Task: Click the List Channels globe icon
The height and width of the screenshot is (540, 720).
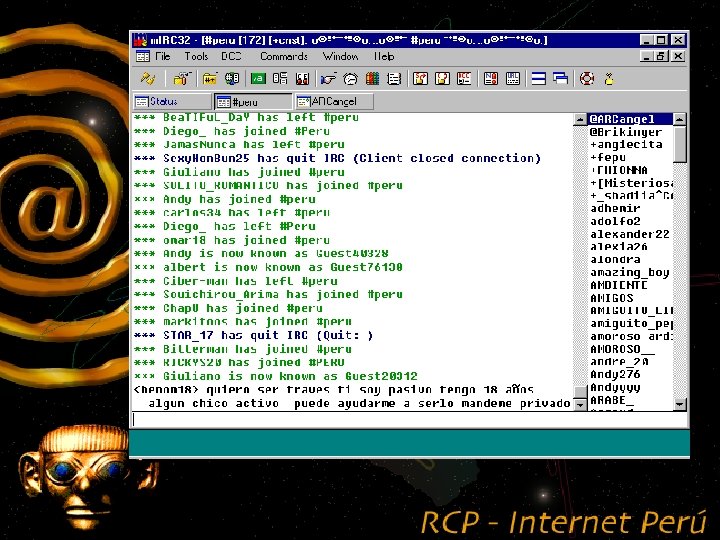Action: pos(232,79)
